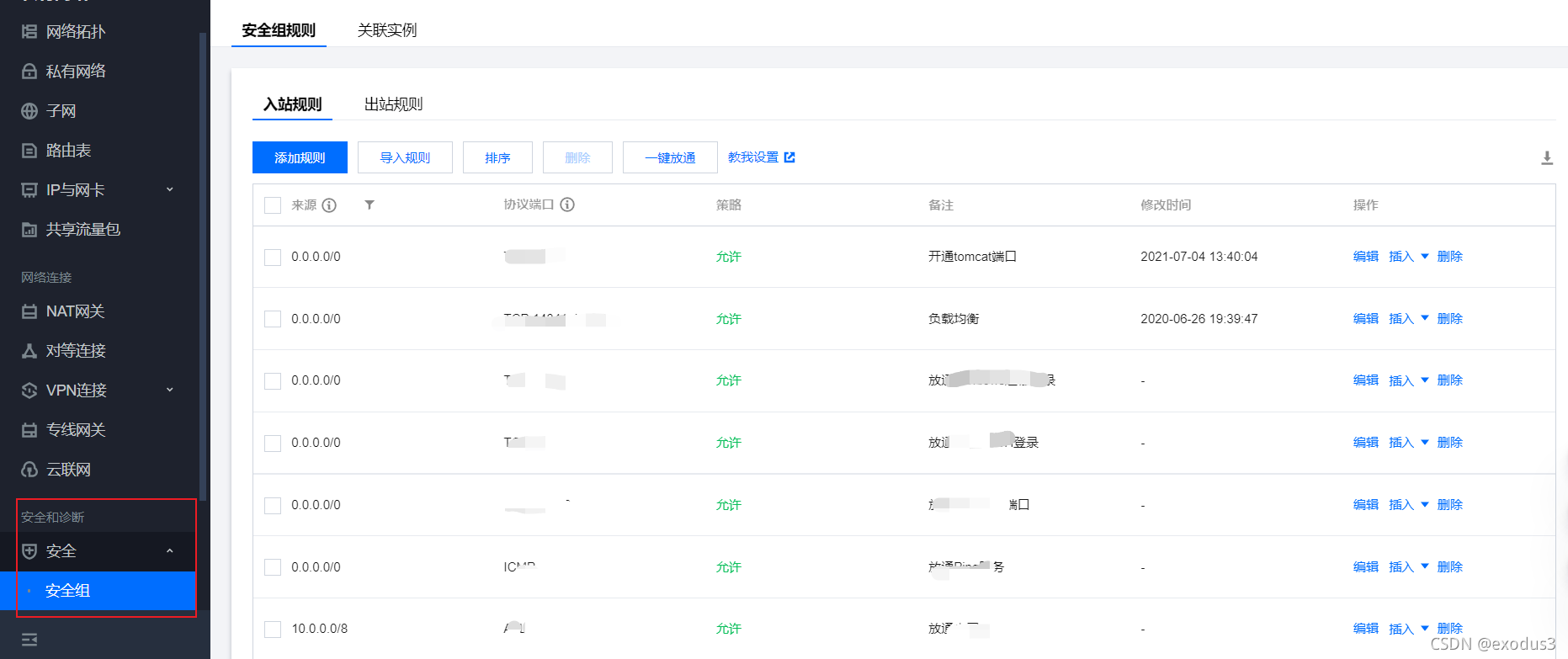Click the VPN连接 shield icon
Image resolution: width=1568 pixels, height=659 pixels.
[x=29, y=391]
